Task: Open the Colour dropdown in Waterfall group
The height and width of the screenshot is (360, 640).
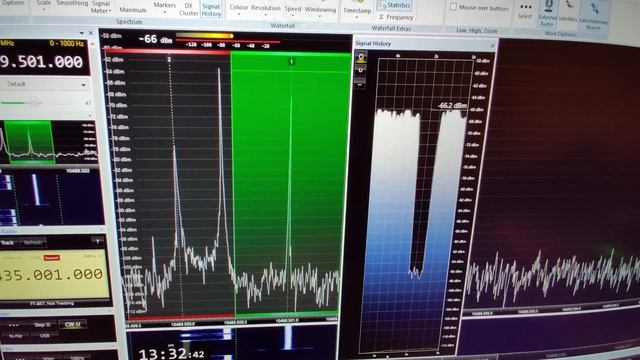Action: point(239,9)
